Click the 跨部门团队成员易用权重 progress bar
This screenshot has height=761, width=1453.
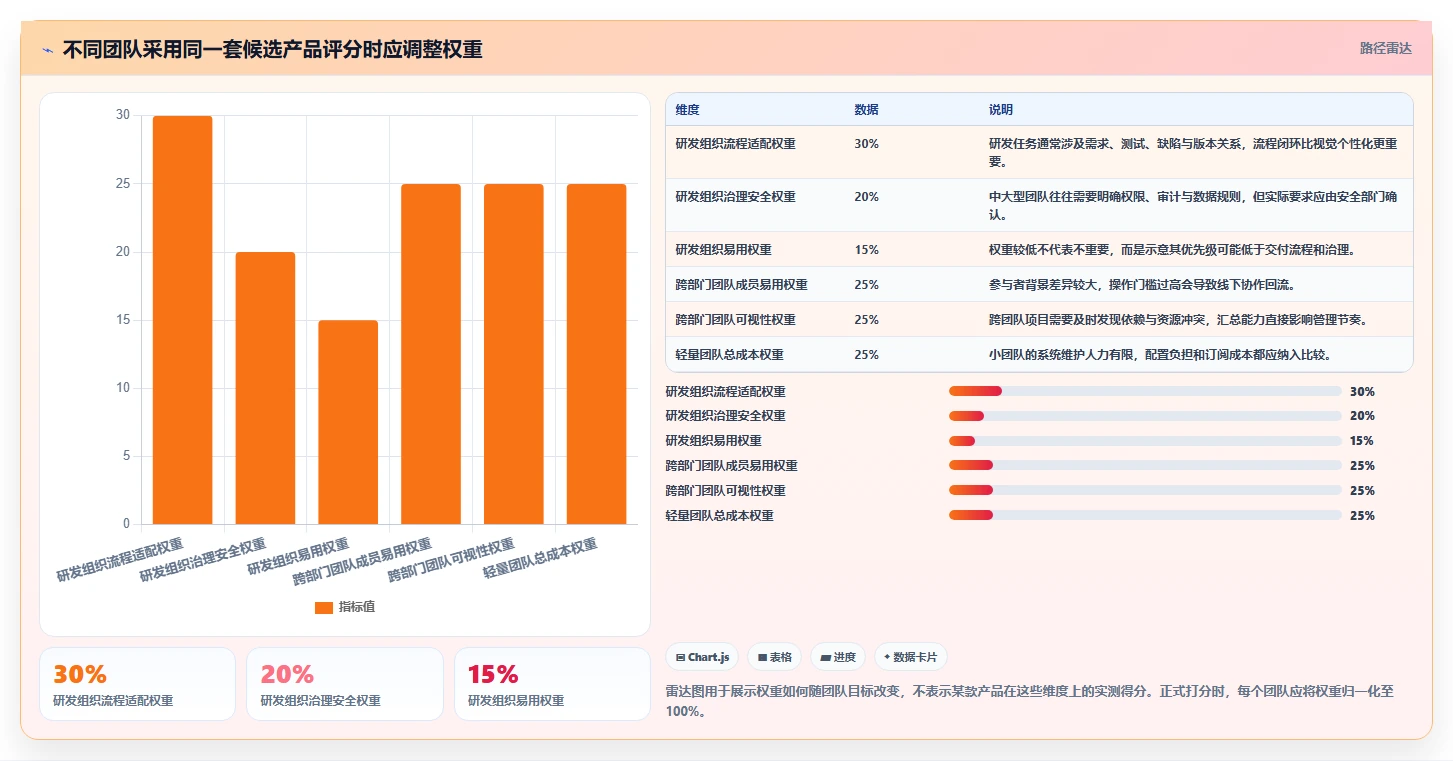pos(1145,466)
